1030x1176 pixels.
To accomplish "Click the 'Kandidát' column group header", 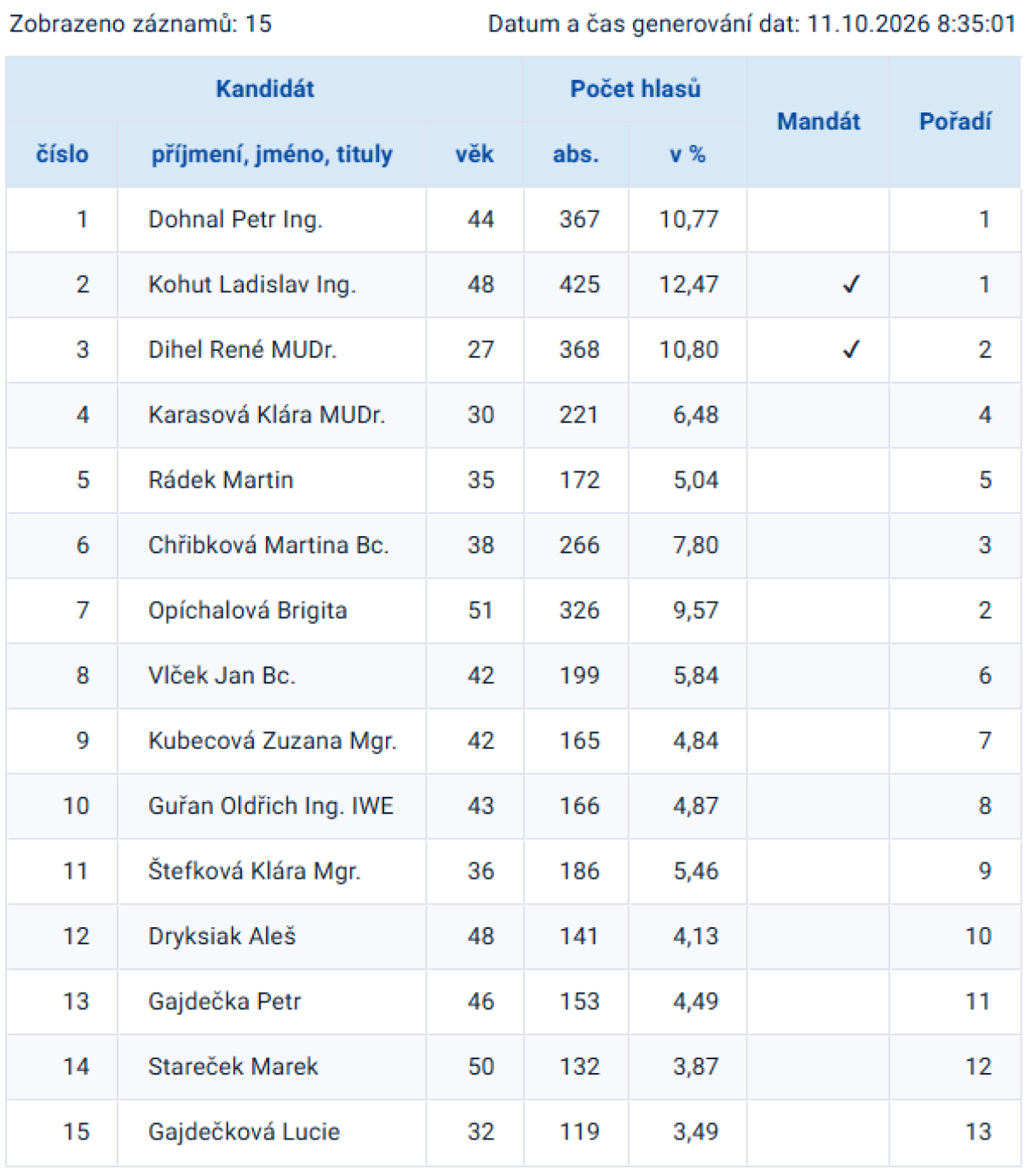I will (265, 89).
